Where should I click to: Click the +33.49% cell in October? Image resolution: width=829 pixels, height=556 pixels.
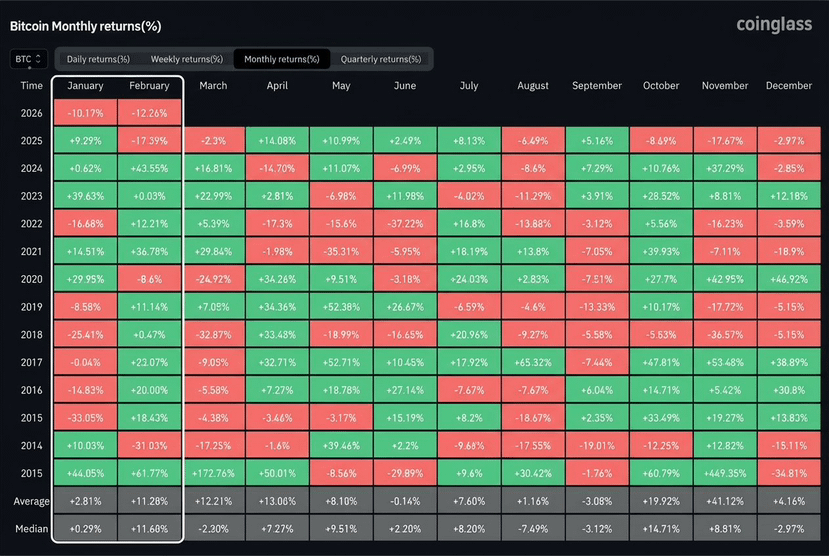[x=661, y=418]
